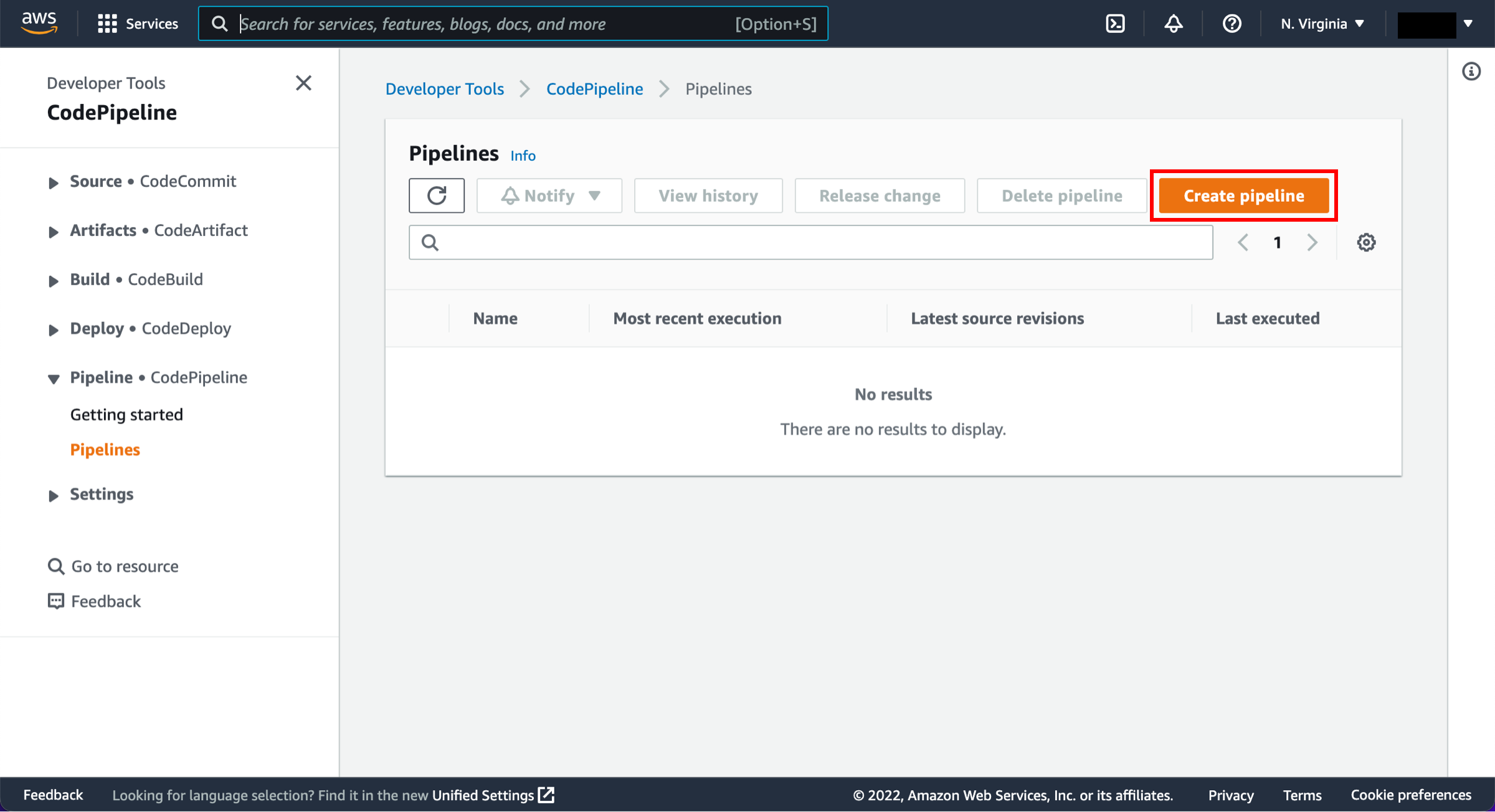The width and height of the screenshot is (1495, 812).
Task: Open CodePipeline breadcrumb link
Action: tap(595, 89)
